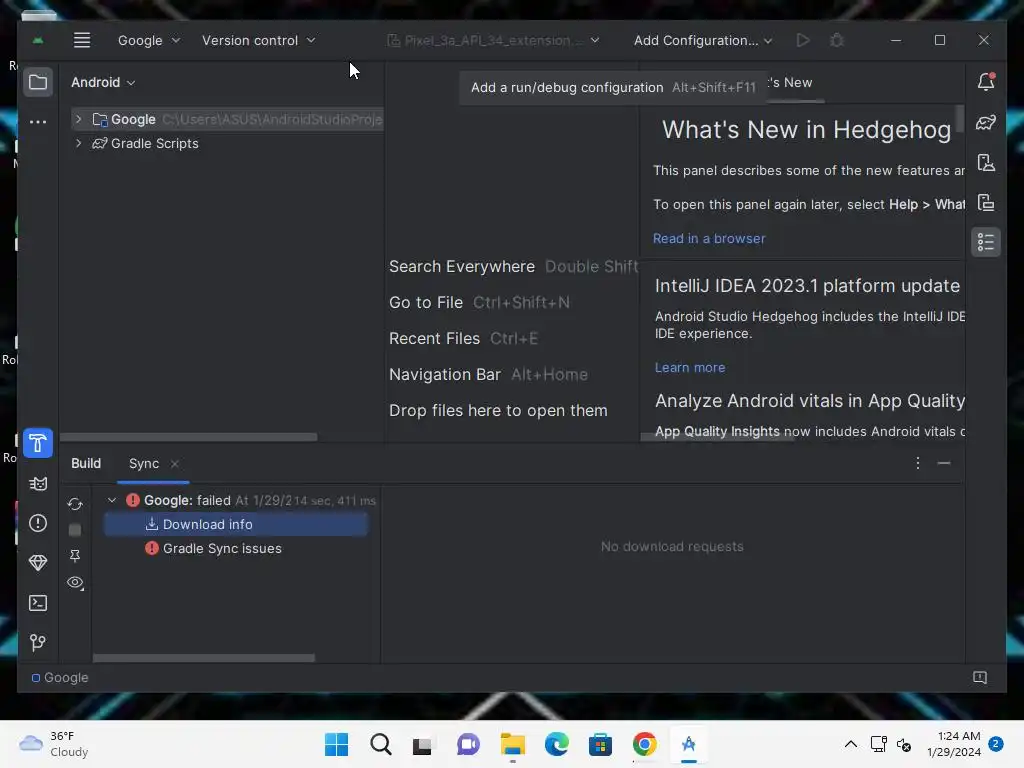Switch to the Build tab
The width and height of the screenshot is (1024, 768).
click(x=86, y=463)
